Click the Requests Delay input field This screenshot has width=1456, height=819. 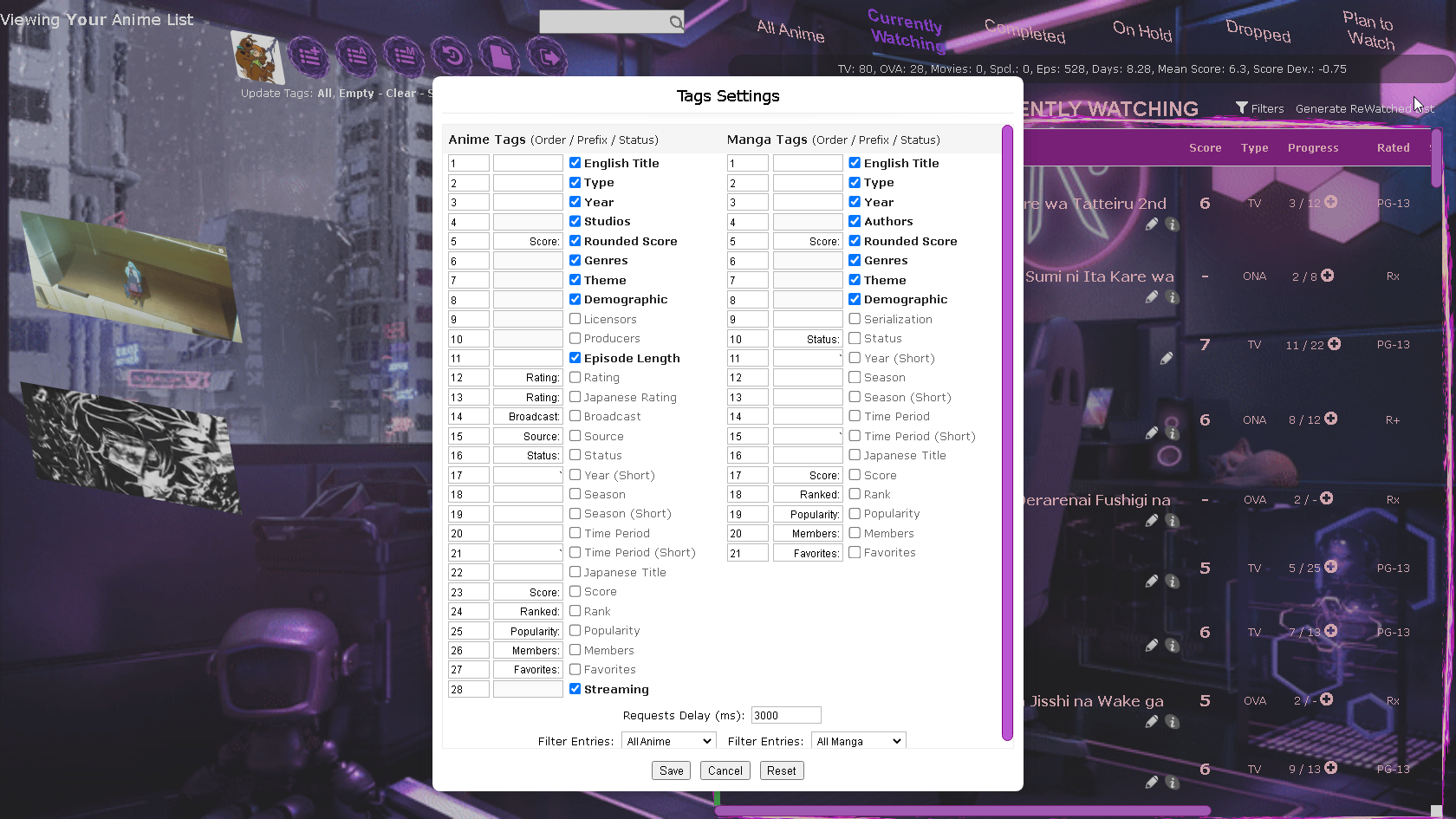(x=786, y=715)
